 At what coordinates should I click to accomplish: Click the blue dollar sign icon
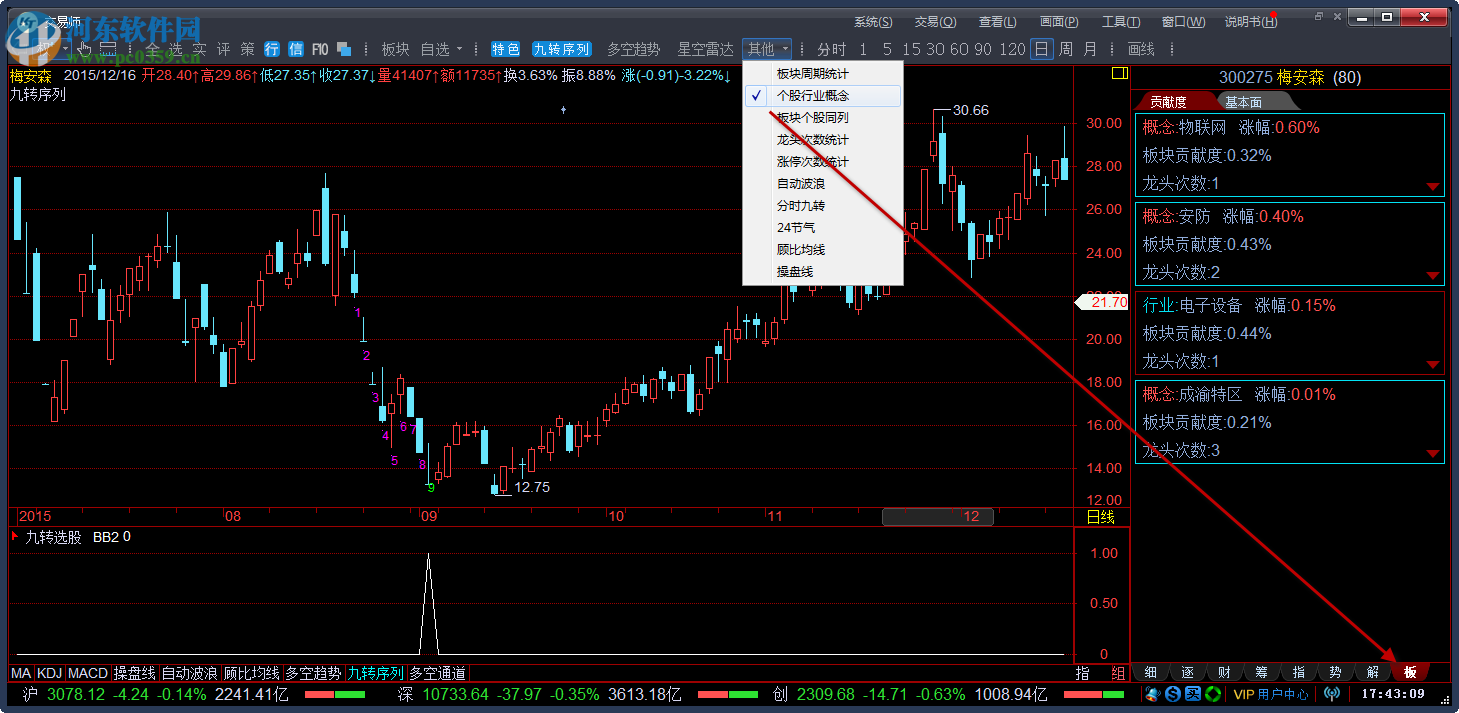pos(1173,694)
